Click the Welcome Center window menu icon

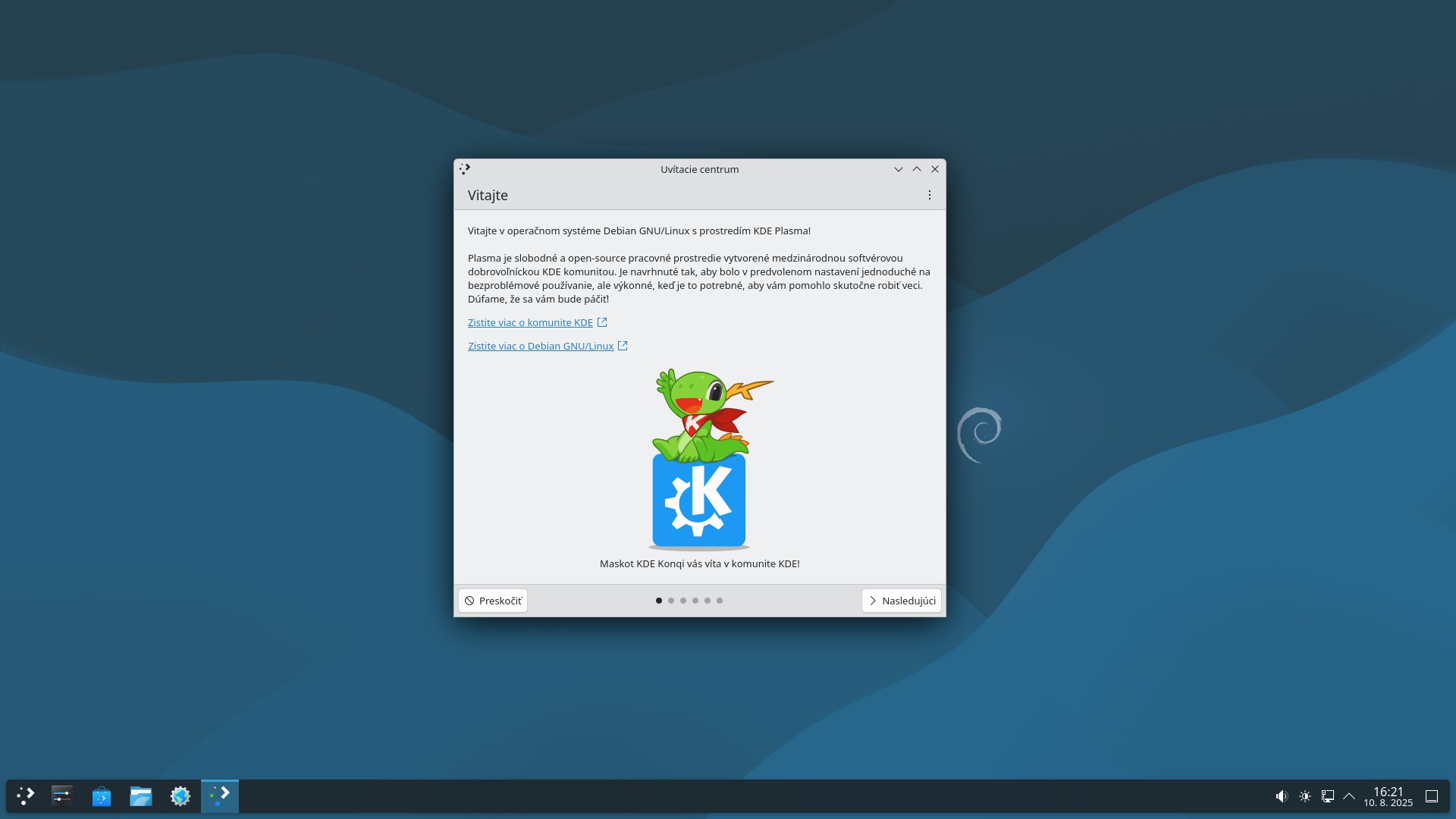(465, 169)
